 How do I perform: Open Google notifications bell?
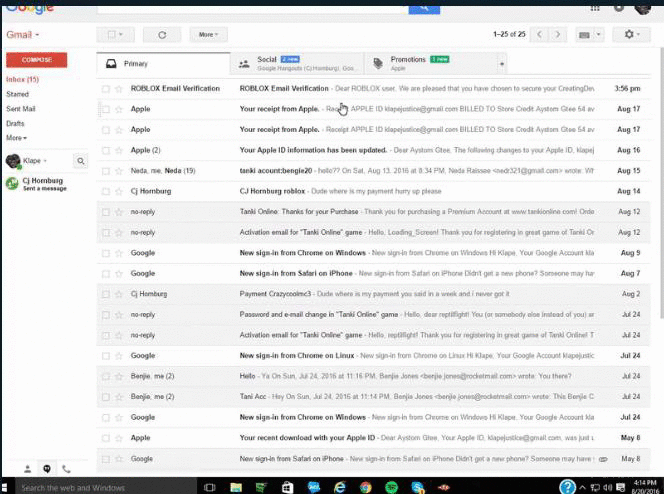click(x=619, y=8)
